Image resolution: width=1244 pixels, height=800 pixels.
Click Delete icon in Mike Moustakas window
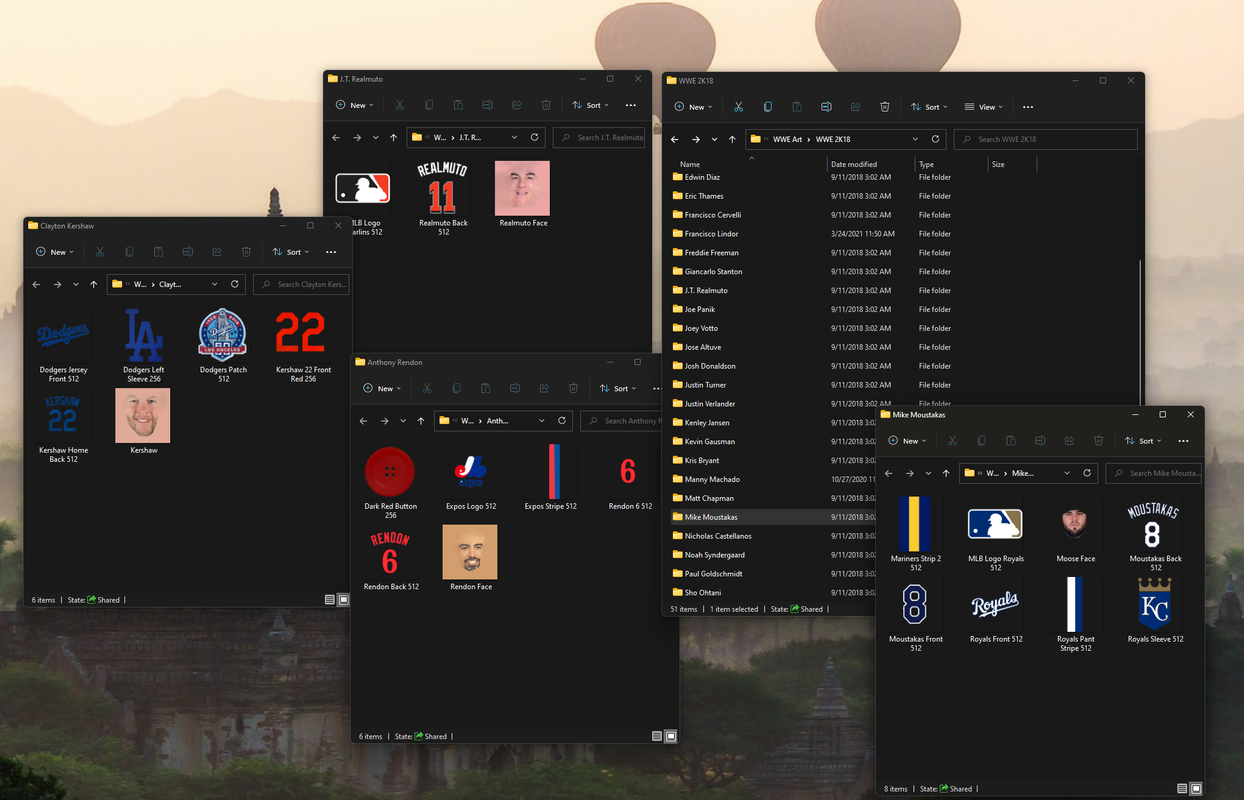coord(1098,441)
